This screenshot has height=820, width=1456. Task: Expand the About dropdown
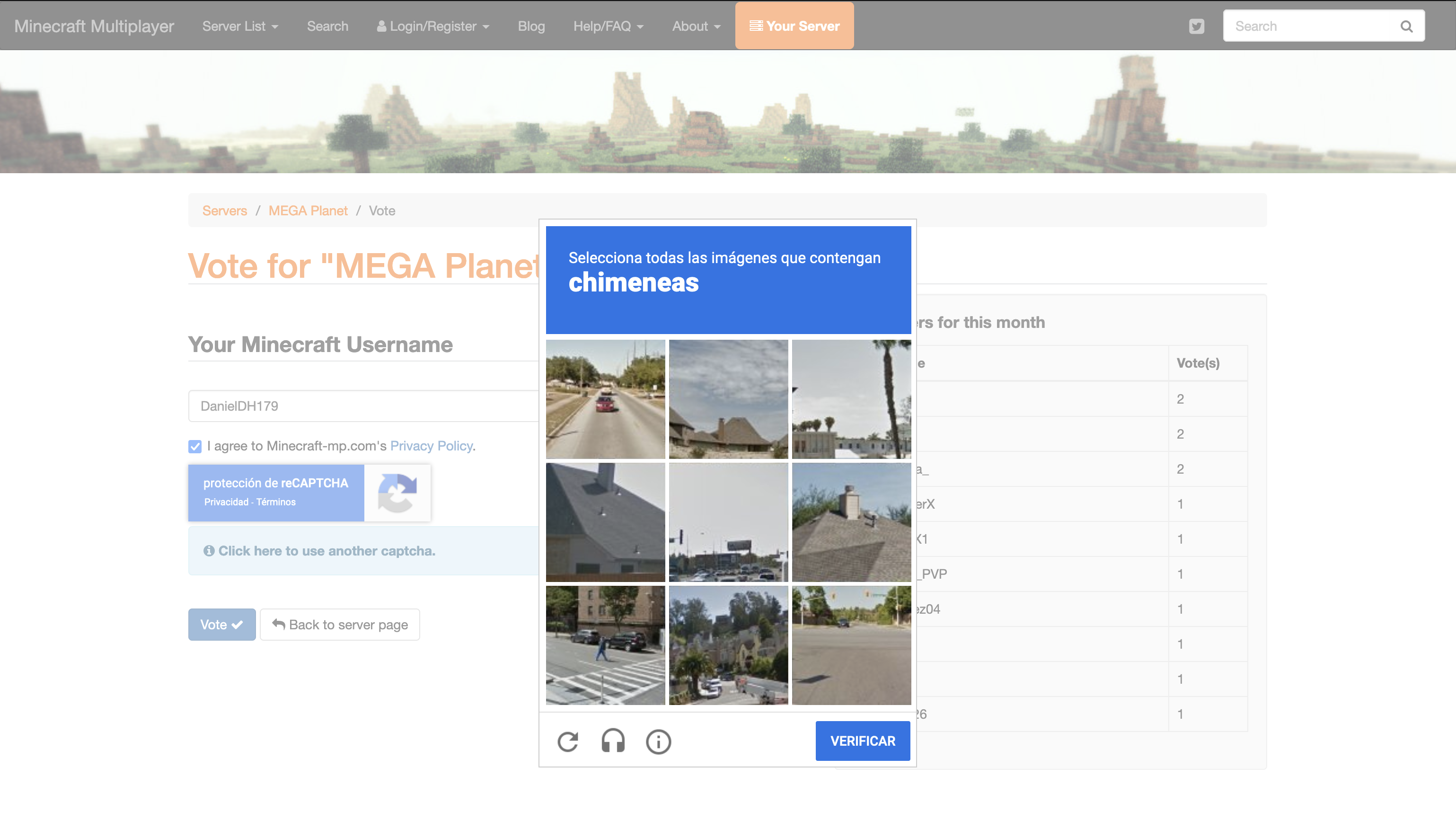pyautogui.click(x=696, y=26)
